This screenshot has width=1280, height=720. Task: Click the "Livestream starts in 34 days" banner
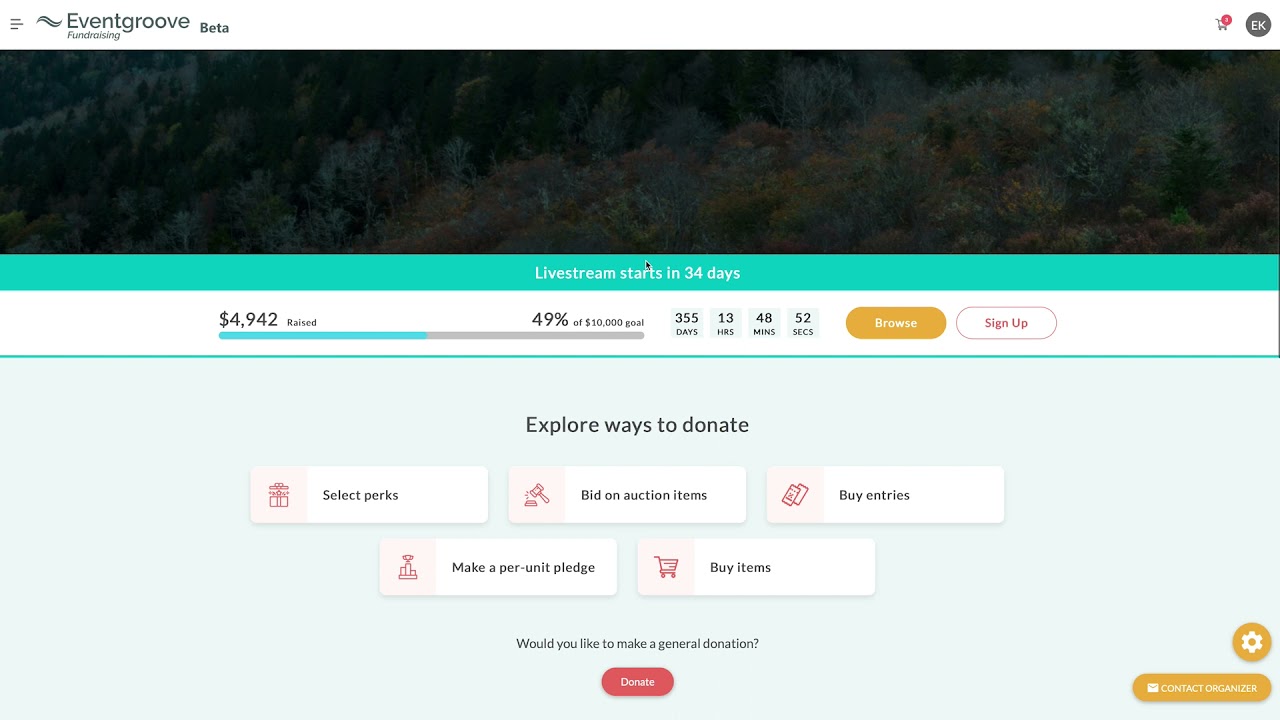[x=638, y=273]
